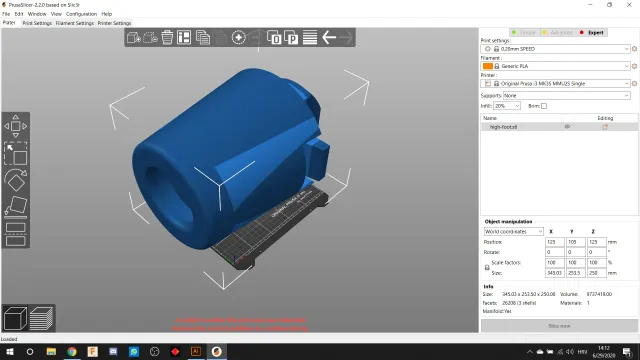Click the Position Z input field
The height and width of the screenshot is (360, 640).
pyautogui.click(x=596, y=242)
